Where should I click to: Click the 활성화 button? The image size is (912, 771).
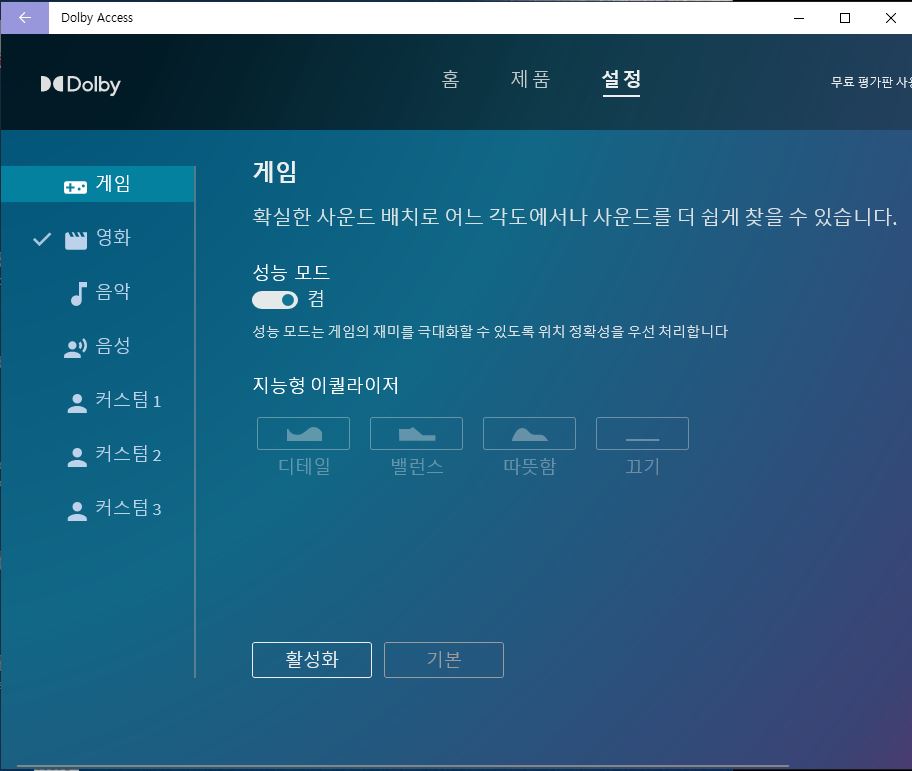312,660
